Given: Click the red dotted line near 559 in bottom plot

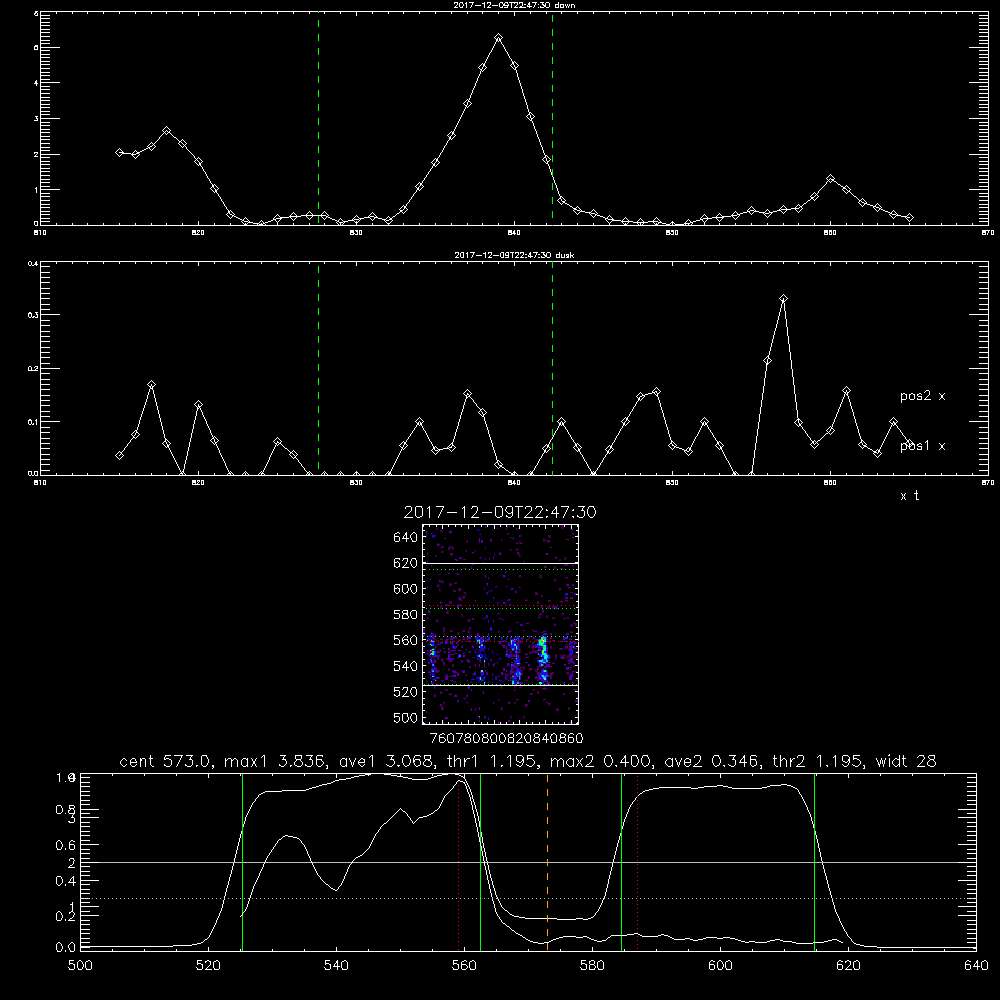Looking at the screenshot, I should pyautogui.click(x=459, y=861).
